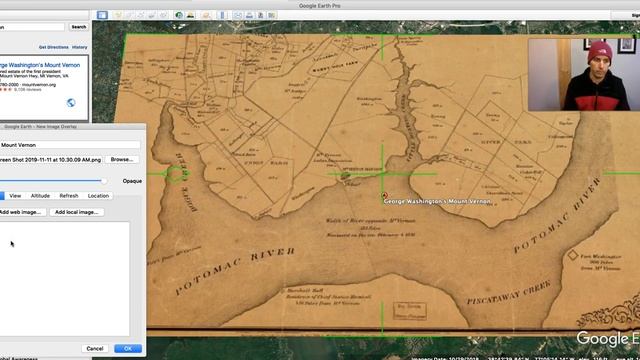Viewport: 640px width, 360px height.
Task: Click into the search text field
Action: (x=32, y=27)
